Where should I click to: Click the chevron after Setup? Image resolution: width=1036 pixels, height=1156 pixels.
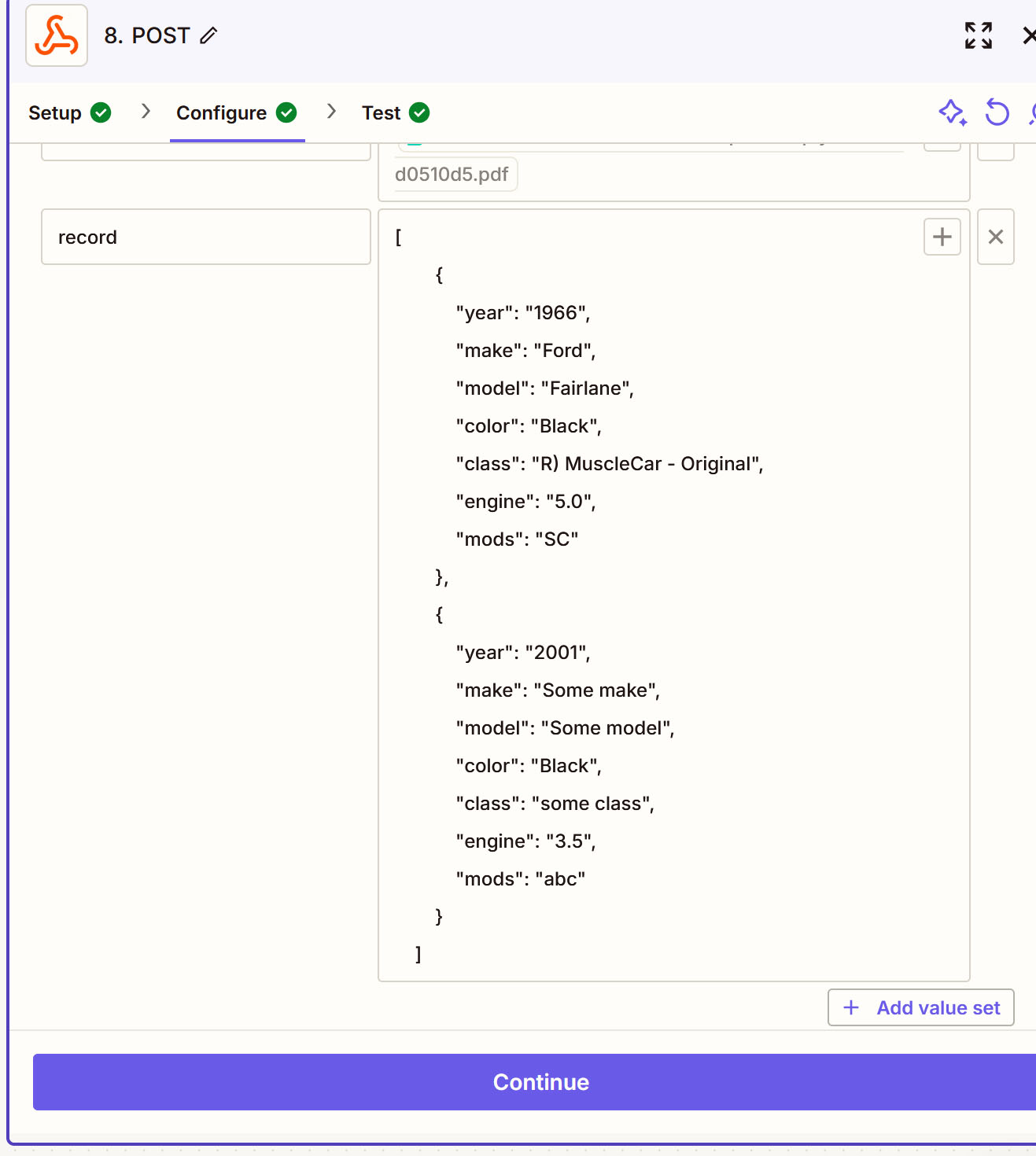click(x=146, y=112)
